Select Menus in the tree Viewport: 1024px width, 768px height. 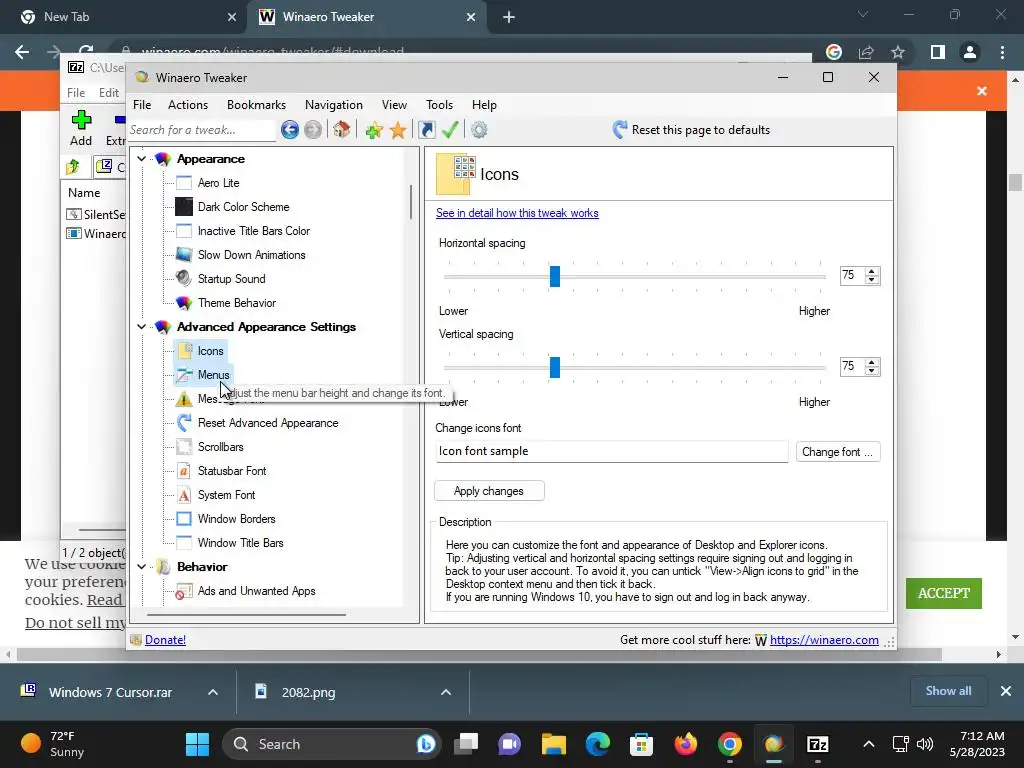pos(214,375)
